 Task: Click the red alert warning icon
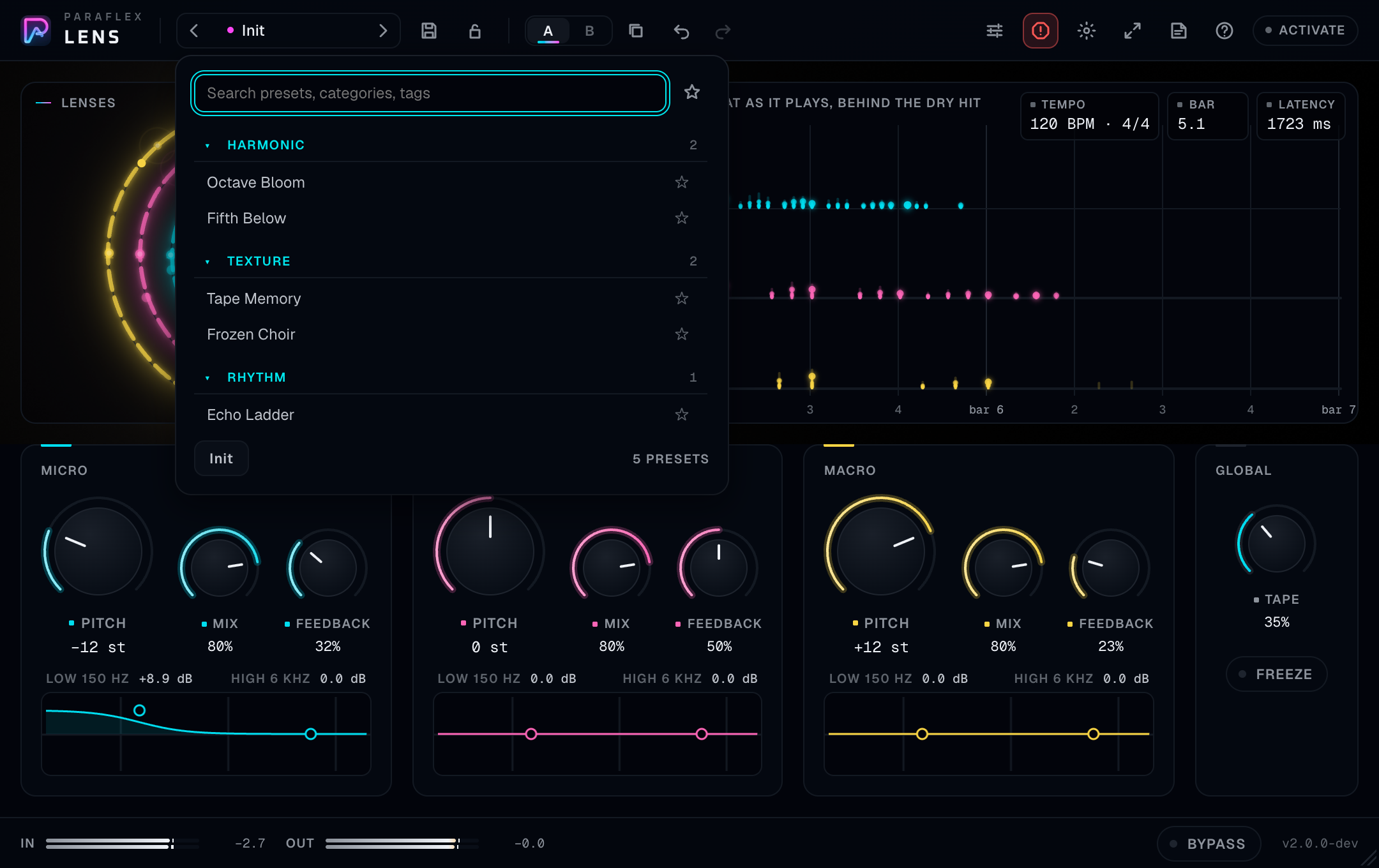tap(1041, 31)
